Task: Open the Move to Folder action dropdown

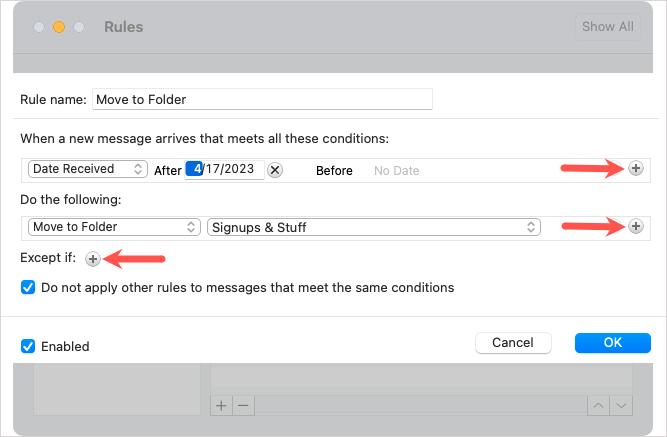Action: tap(114, 227)
